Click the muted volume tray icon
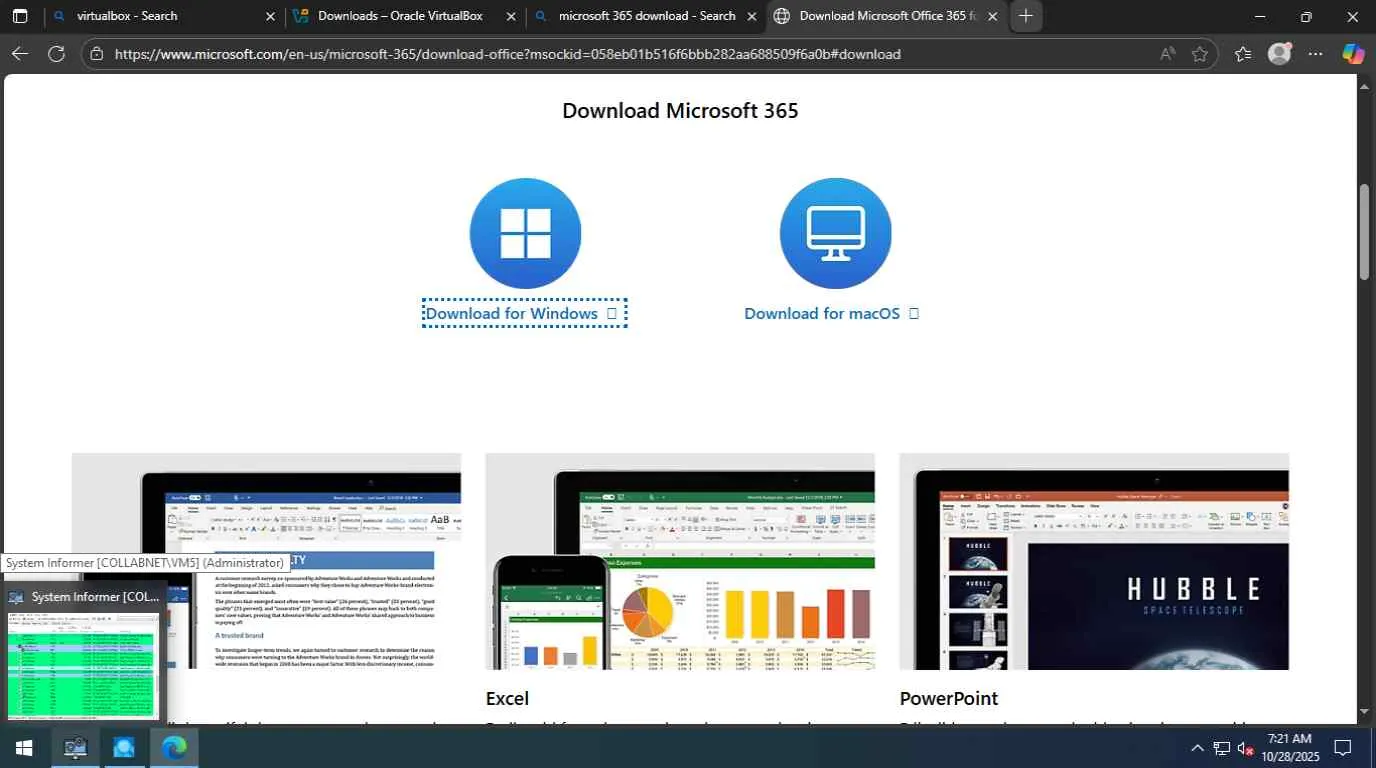 tap(1246, 748)
